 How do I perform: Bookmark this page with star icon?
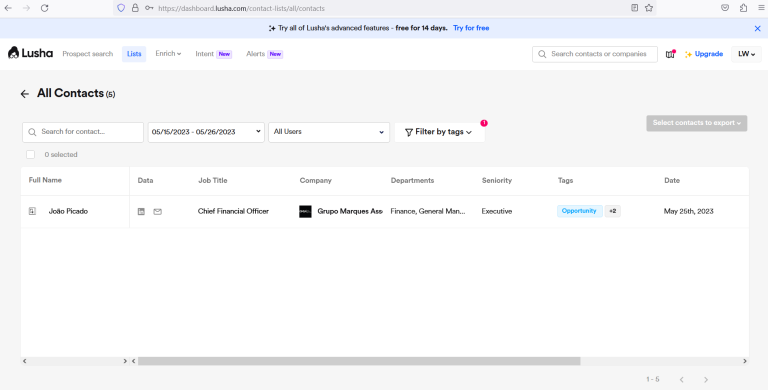649,8
